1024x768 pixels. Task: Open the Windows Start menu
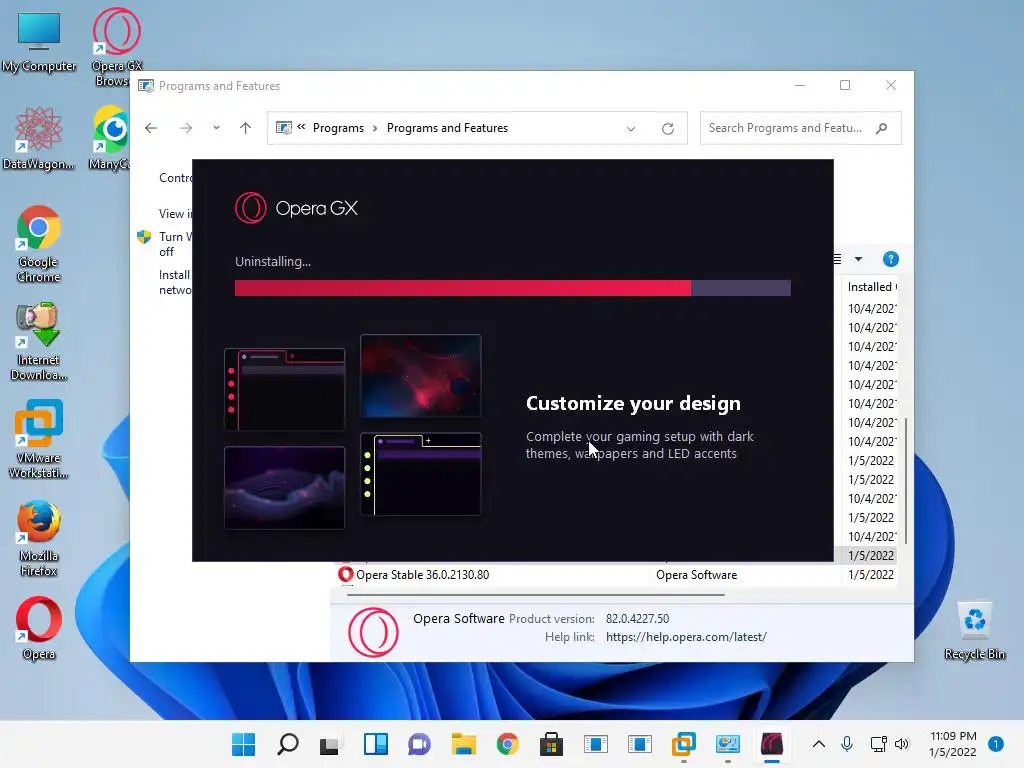tap(244, 744)
